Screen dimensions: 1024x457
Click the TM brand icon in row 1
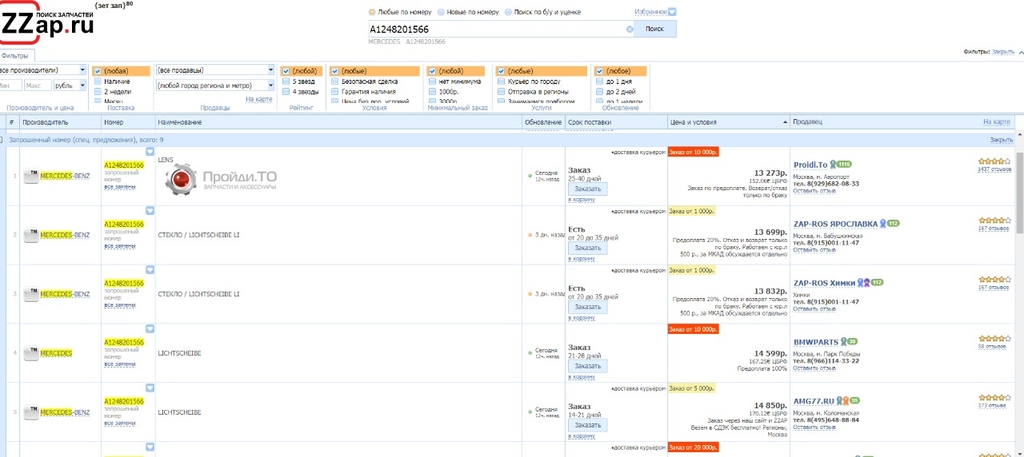[31, 176]
